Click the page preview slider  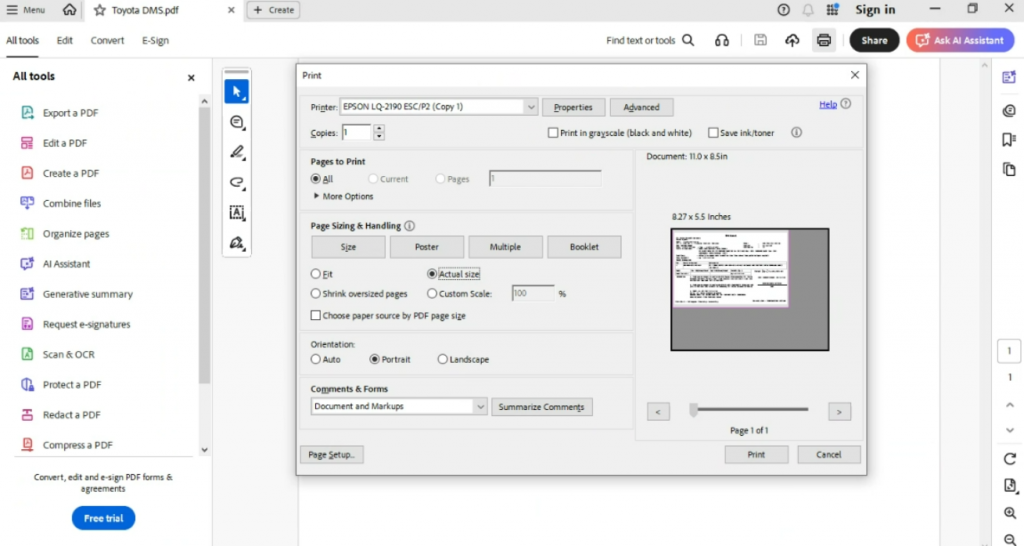click(748, 409)
